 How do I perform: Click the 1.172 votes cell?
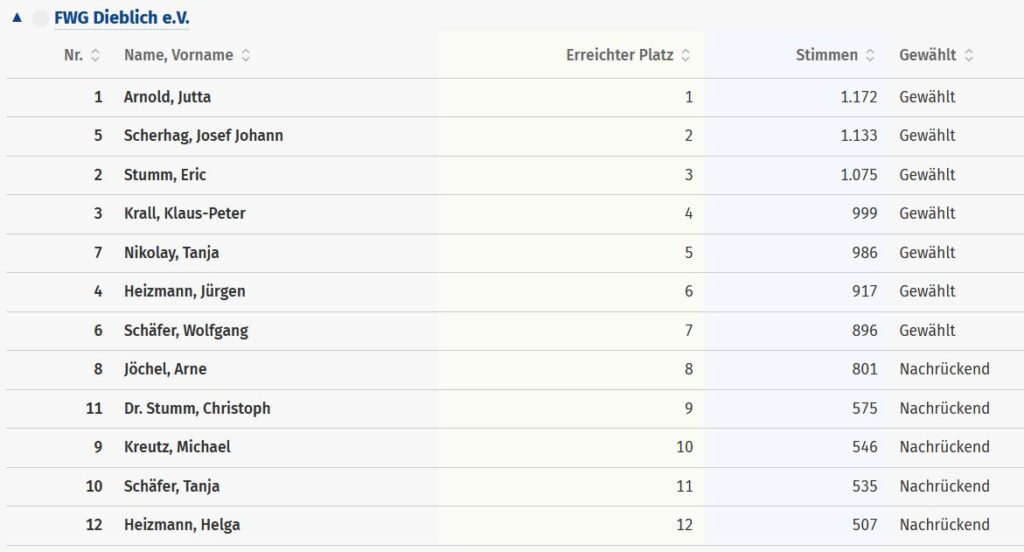pos(858,97)
